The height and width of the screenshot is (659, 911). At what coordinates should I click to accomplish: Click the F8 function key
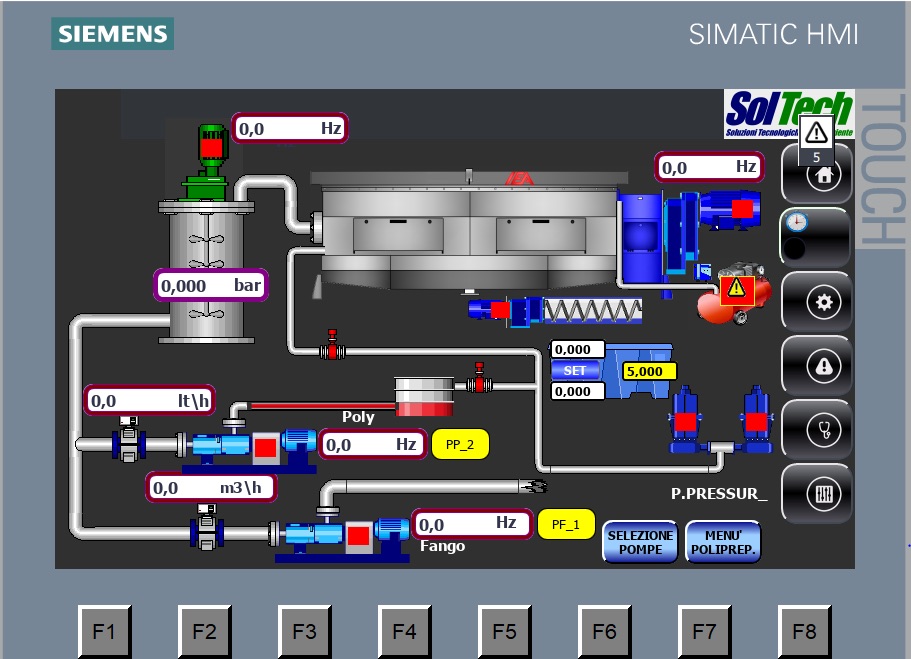point(804,632)
